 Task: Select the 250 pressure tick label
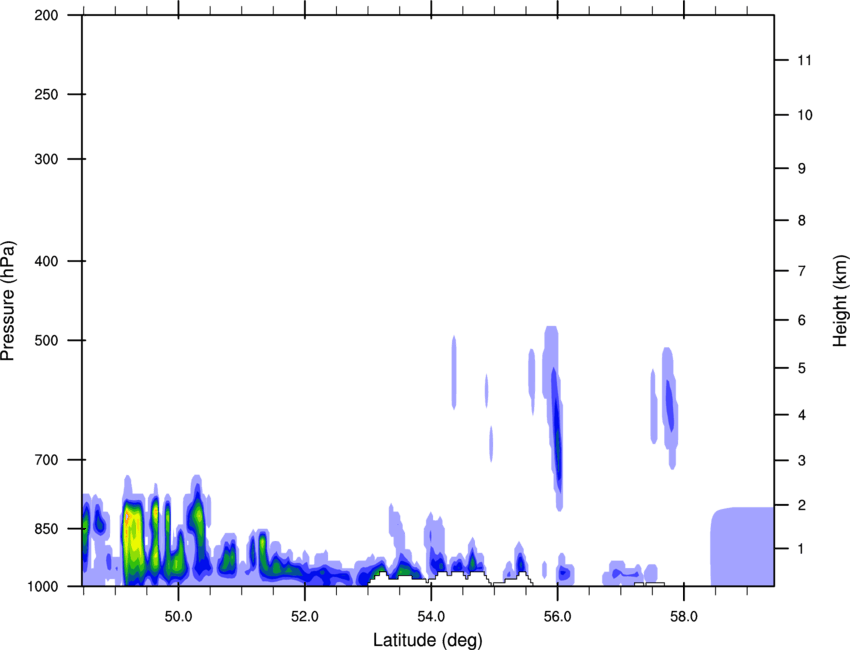pos(46,94)
